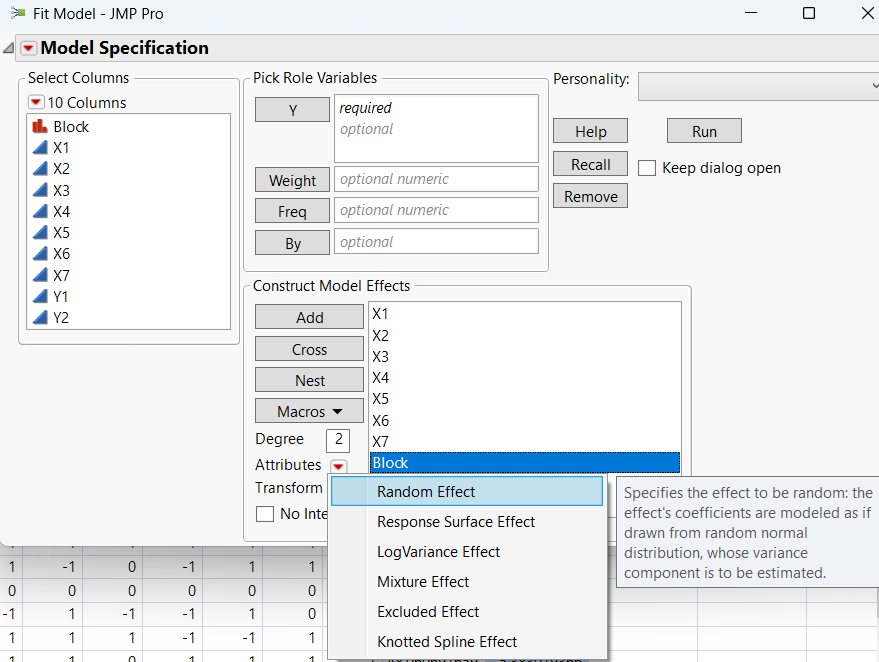Click the red triangle beside 10 Columns
Screen dimensions: 879x662
click(38, 102)
